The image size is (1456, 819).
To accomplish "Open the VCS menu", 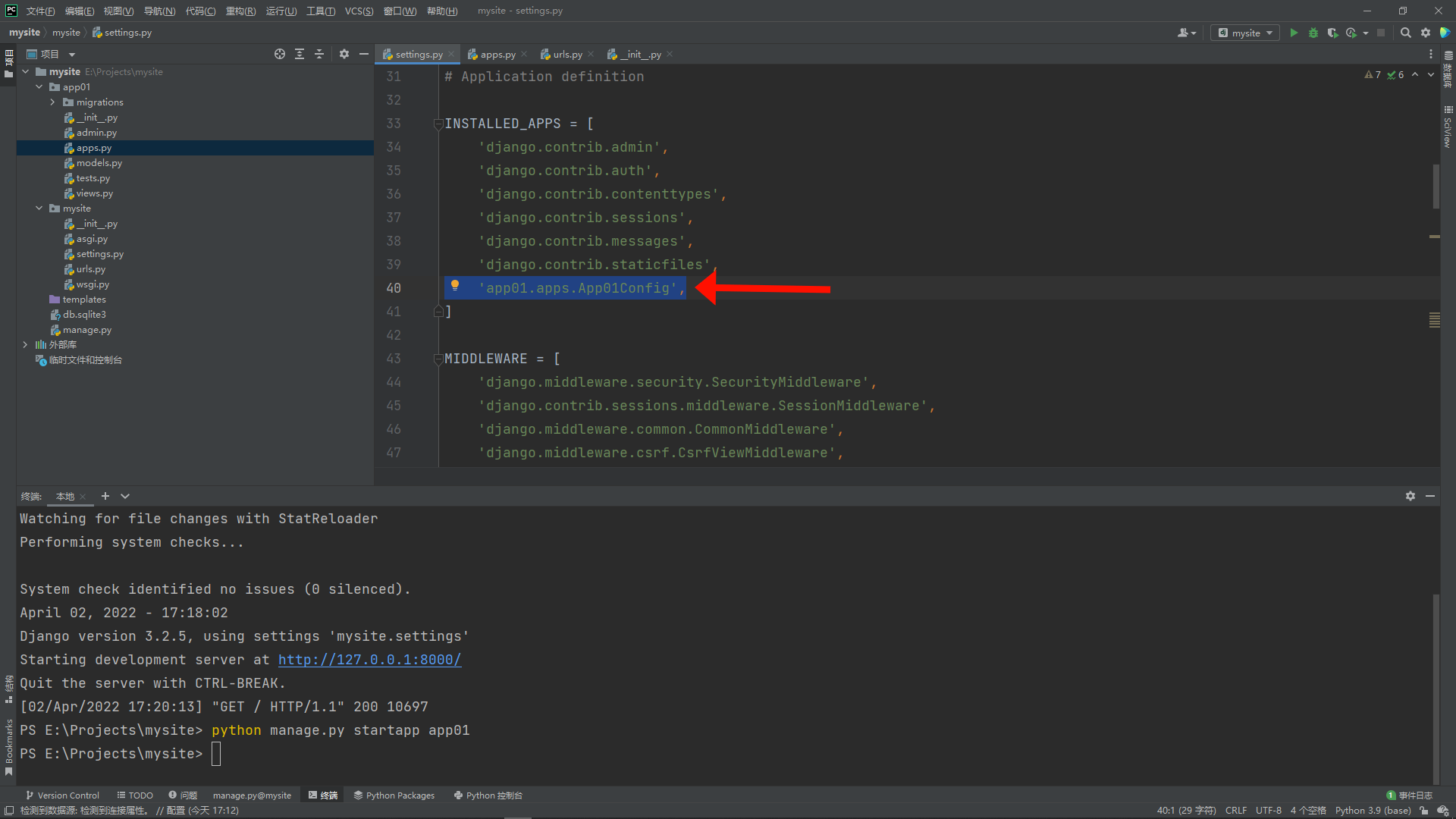I will (359, 11).
